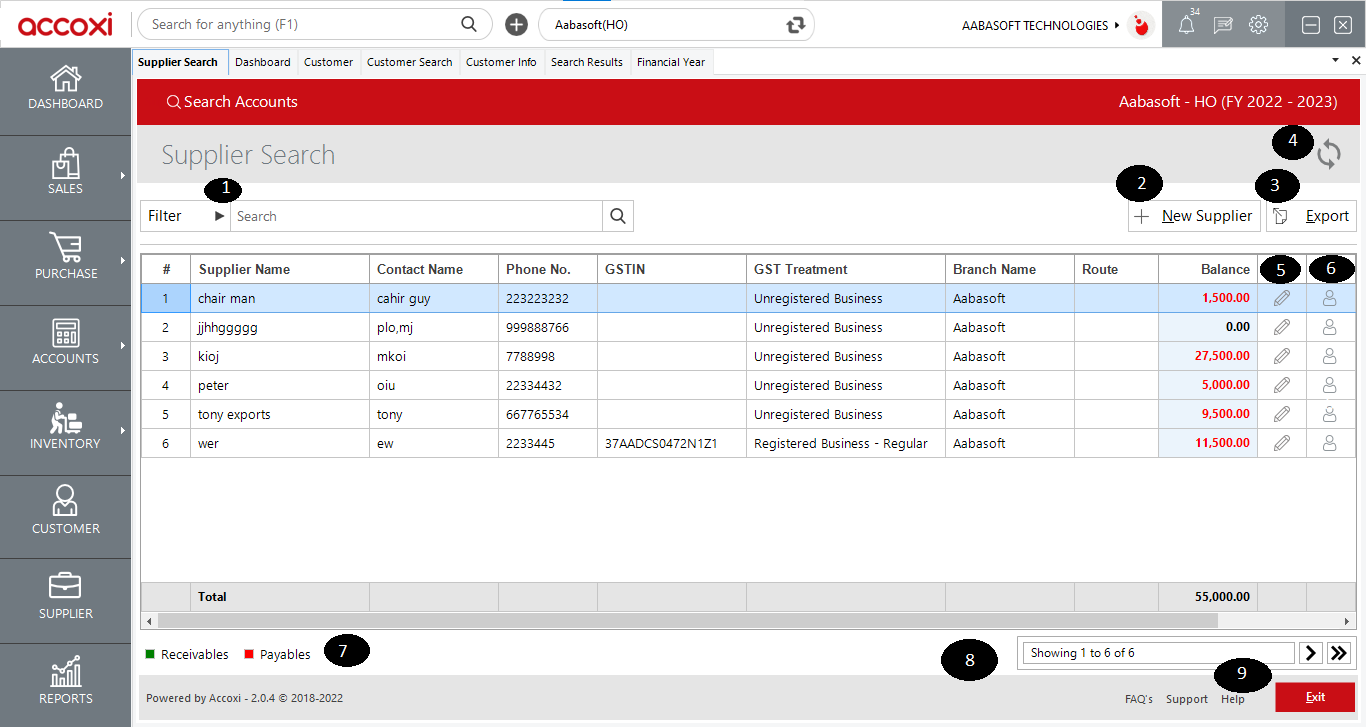1366x727 pixels.
Task: Open the messages chat icon
Action: coord(1222,25)
